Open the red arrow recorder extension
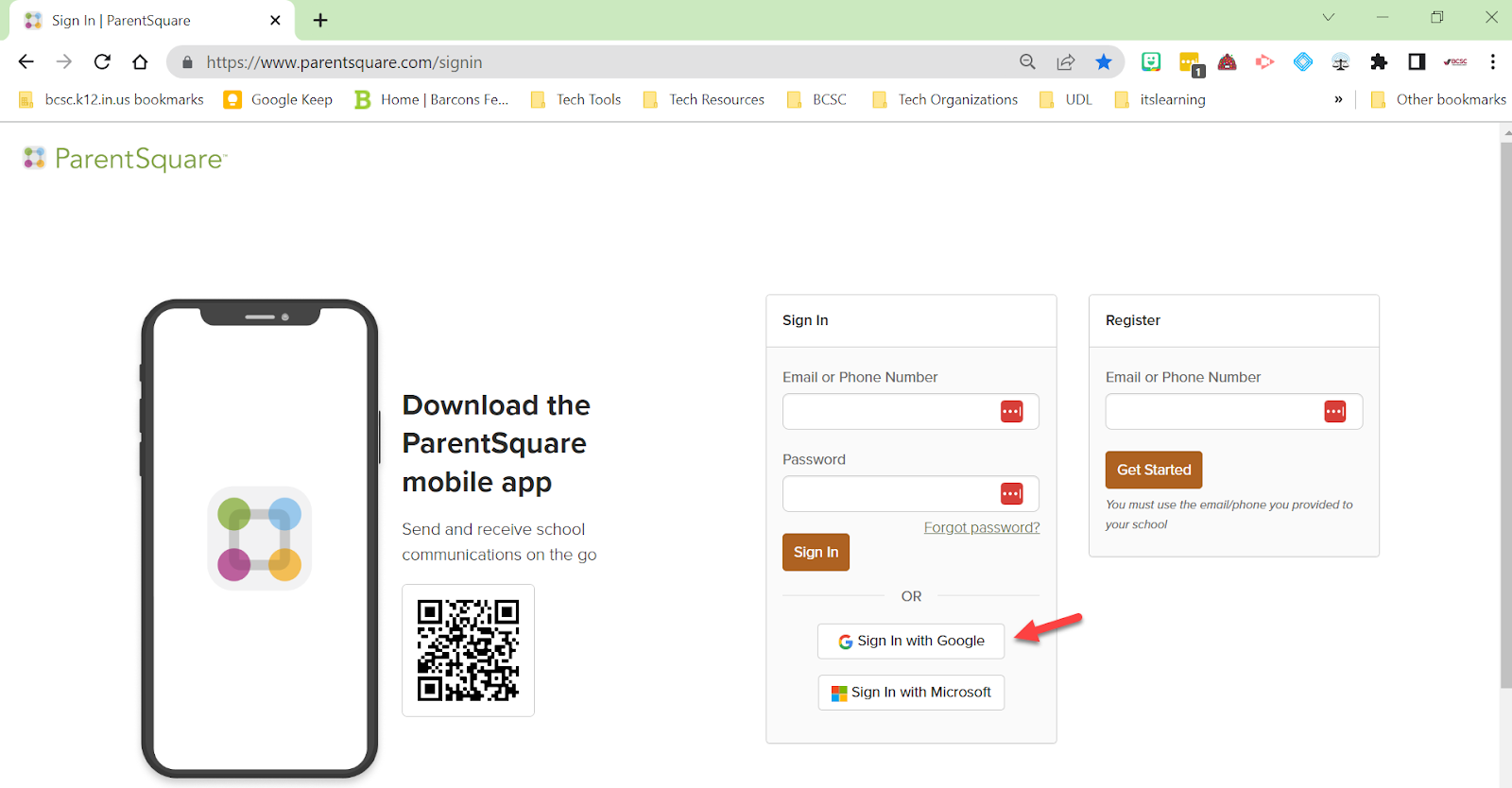The image size is (1512, 788). (1264, 62)
